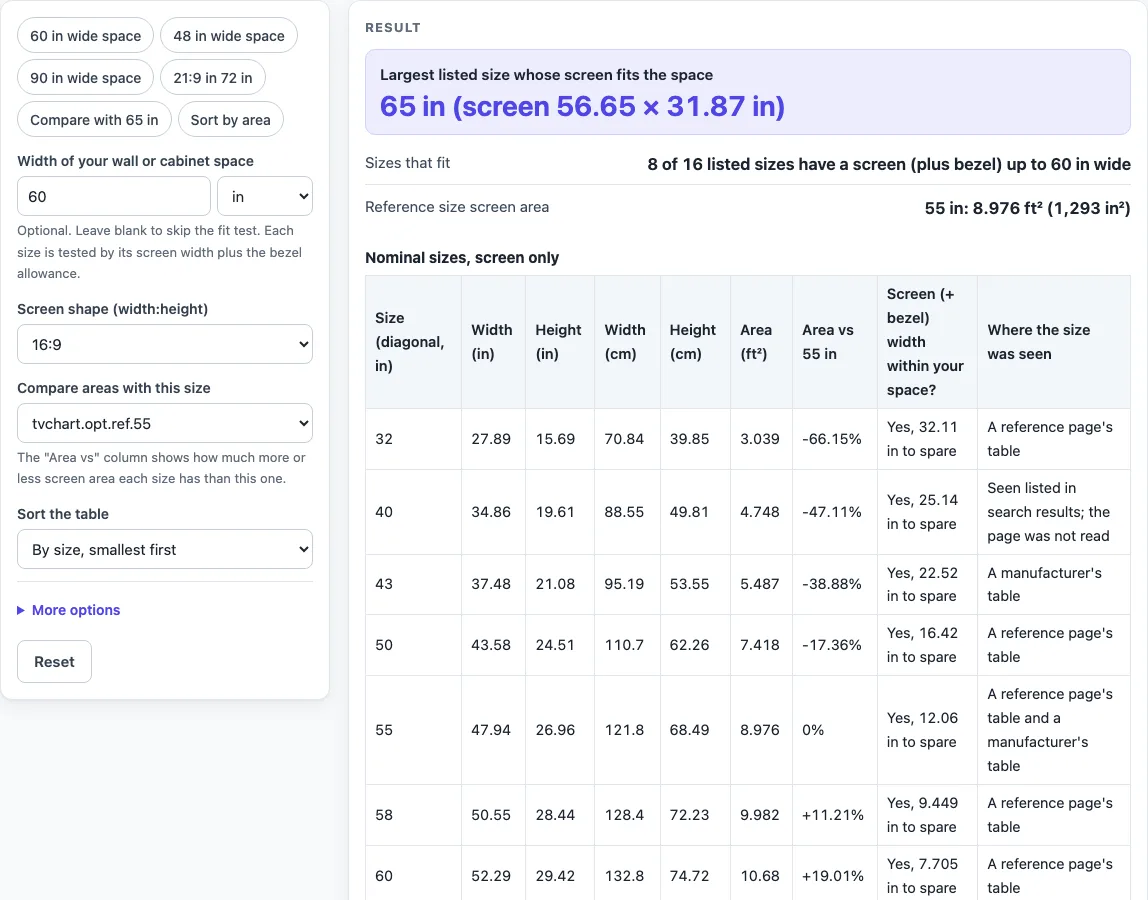Select the "21:9 in 72 in" preset
This screenshot has height=900, width=1148.
213,78
